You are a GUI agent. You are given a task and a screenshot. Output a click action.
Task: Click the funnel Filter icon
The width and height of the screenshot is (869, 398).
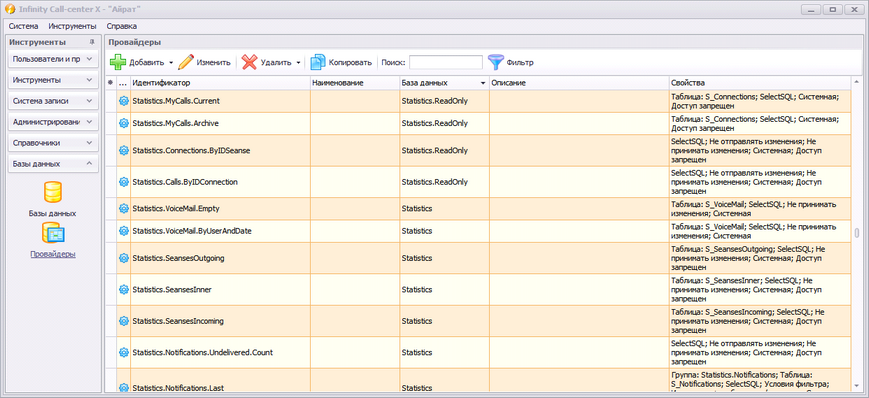click(x=495, y=62)
